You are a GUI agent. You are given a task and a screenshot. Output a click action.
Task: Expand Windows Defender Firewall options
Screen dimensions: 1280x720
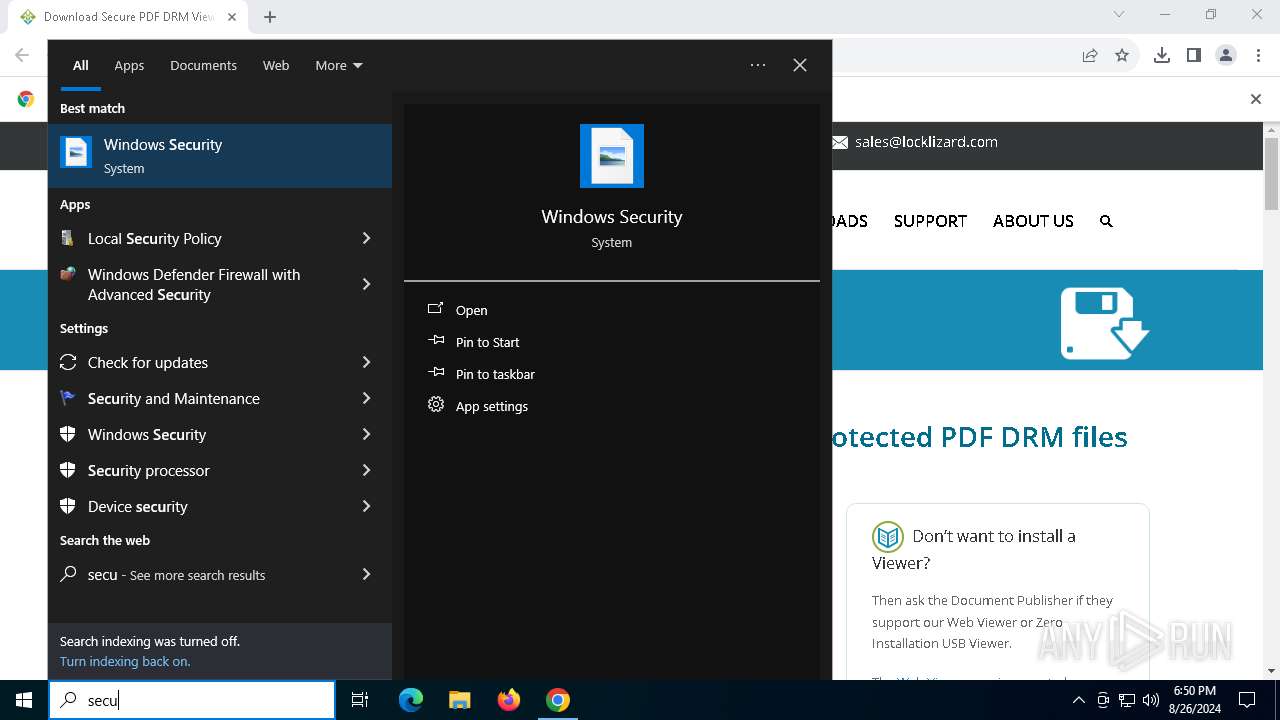pyautogui.click(x=366, y=284)
